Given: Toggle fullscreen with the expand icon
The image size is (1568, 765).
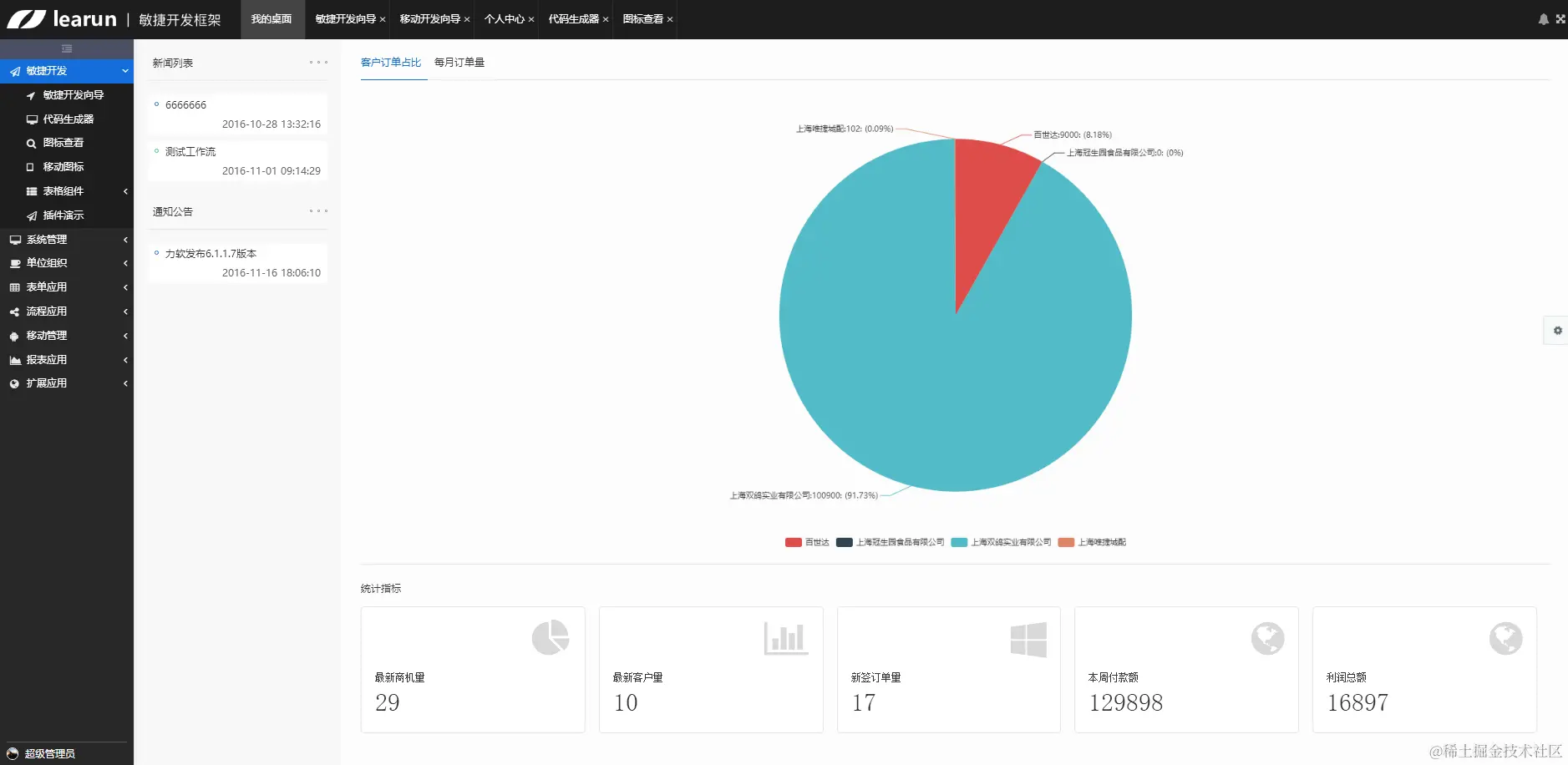Looking at the screenshot, I should coord(1560,18).
